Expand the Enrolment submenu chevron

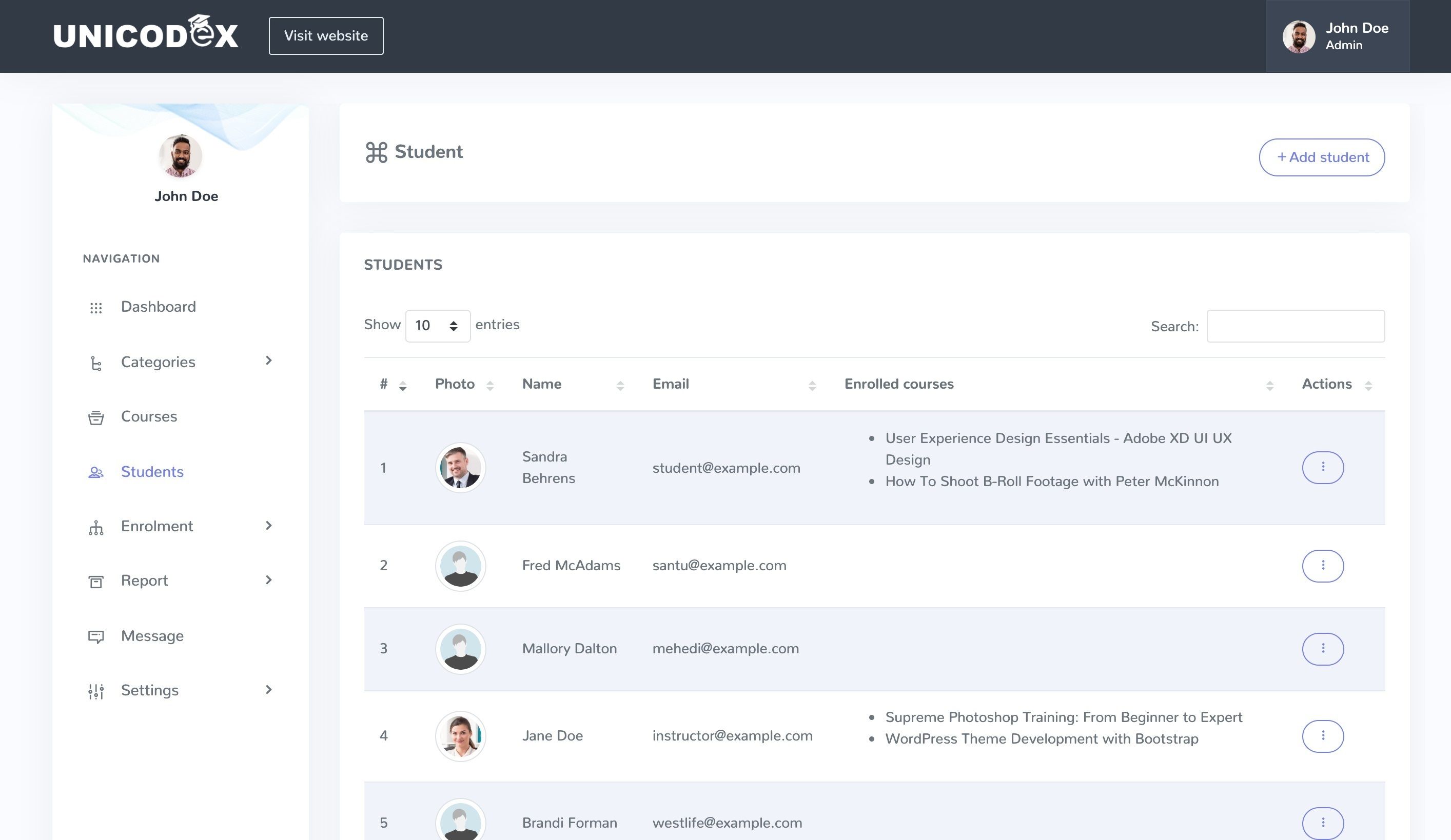(x=268, y=526)
